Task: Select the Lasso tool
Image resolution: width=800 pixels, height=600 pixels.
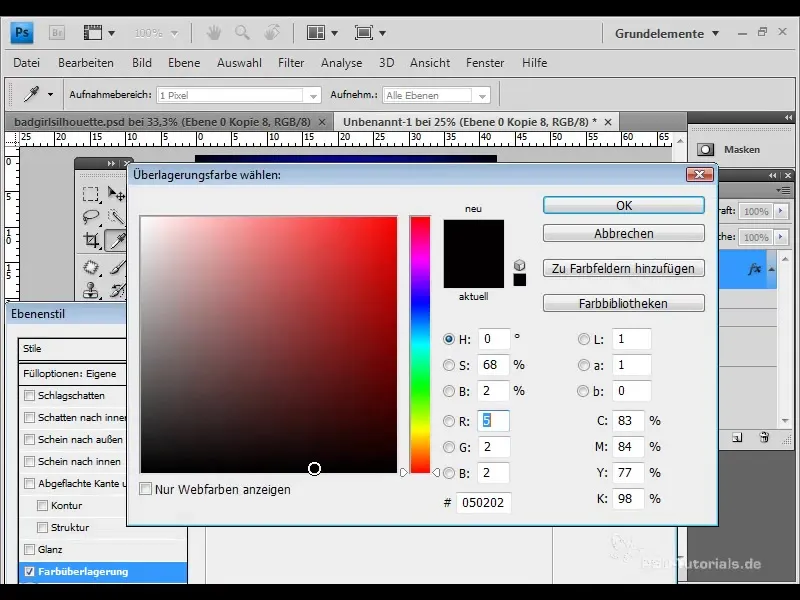Action: point(92,217)
